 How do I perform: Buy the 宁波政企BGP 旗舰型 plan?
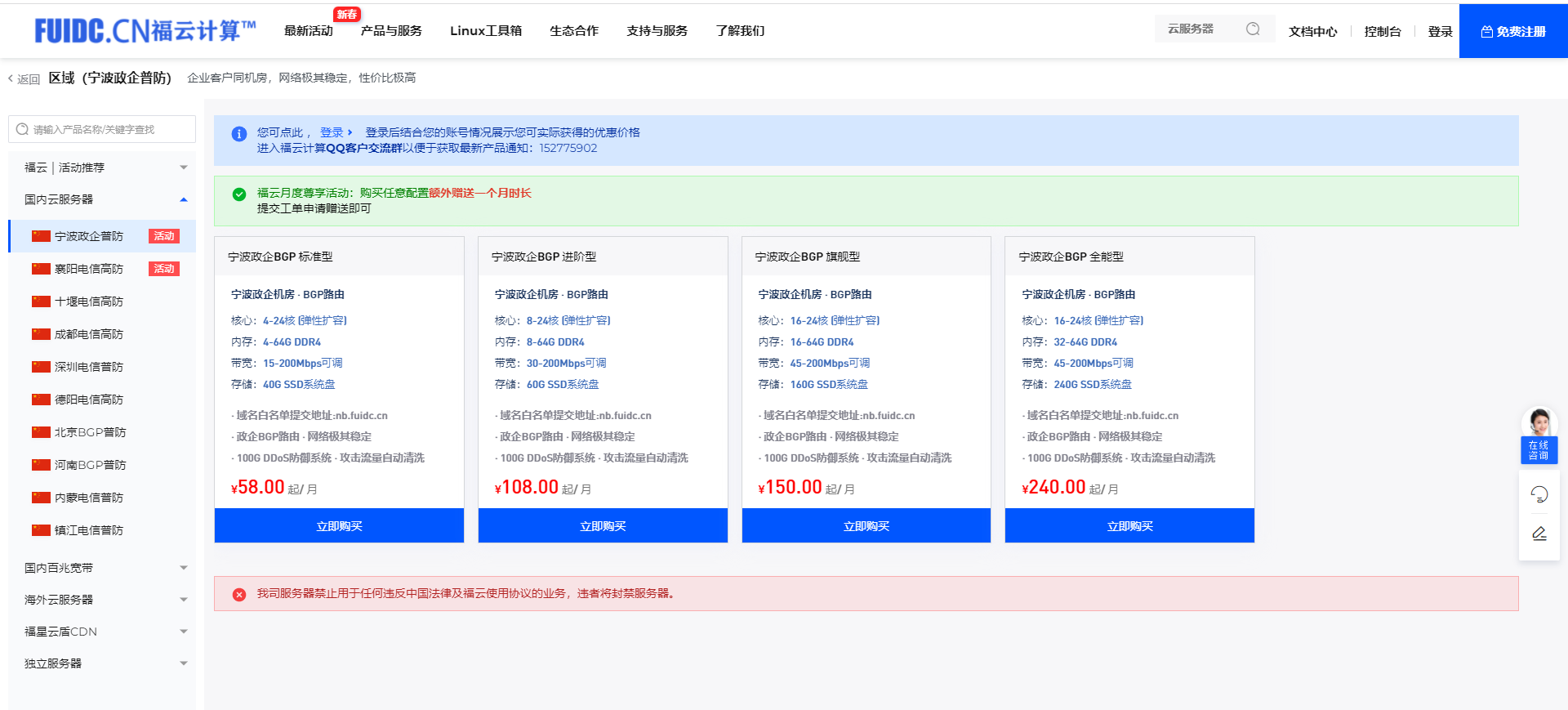tap(866, 526)
